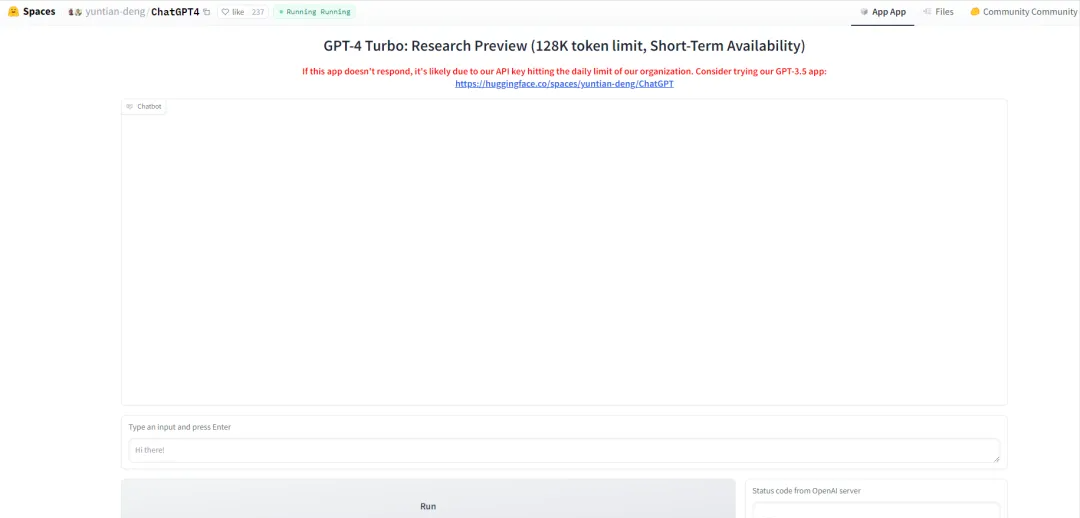Open the Files tab
Screen dimensions: 1080x518
[x=938, y=12]
